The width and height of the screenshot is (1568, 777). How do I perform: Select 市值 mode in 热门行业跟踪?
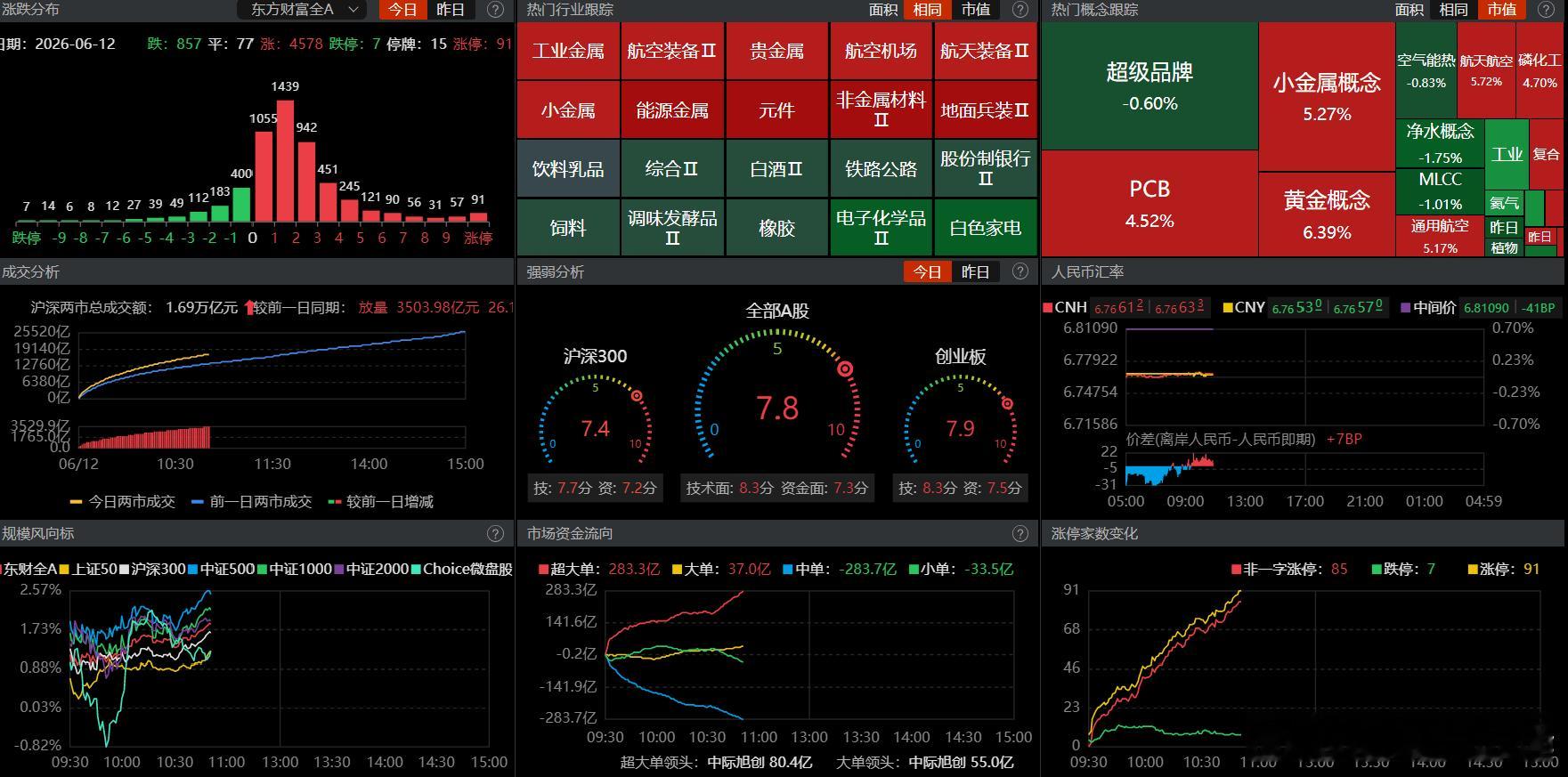click(x=976, y=10)
